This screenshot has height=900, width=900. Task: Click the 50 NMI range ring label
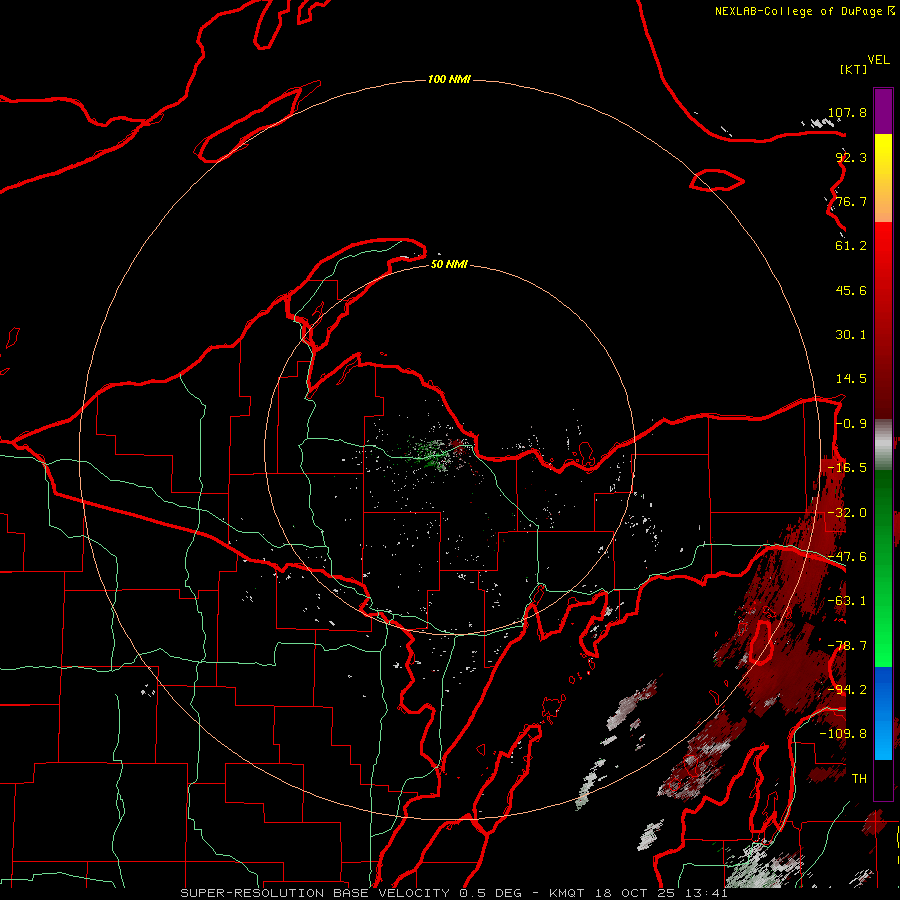[449, 264]
